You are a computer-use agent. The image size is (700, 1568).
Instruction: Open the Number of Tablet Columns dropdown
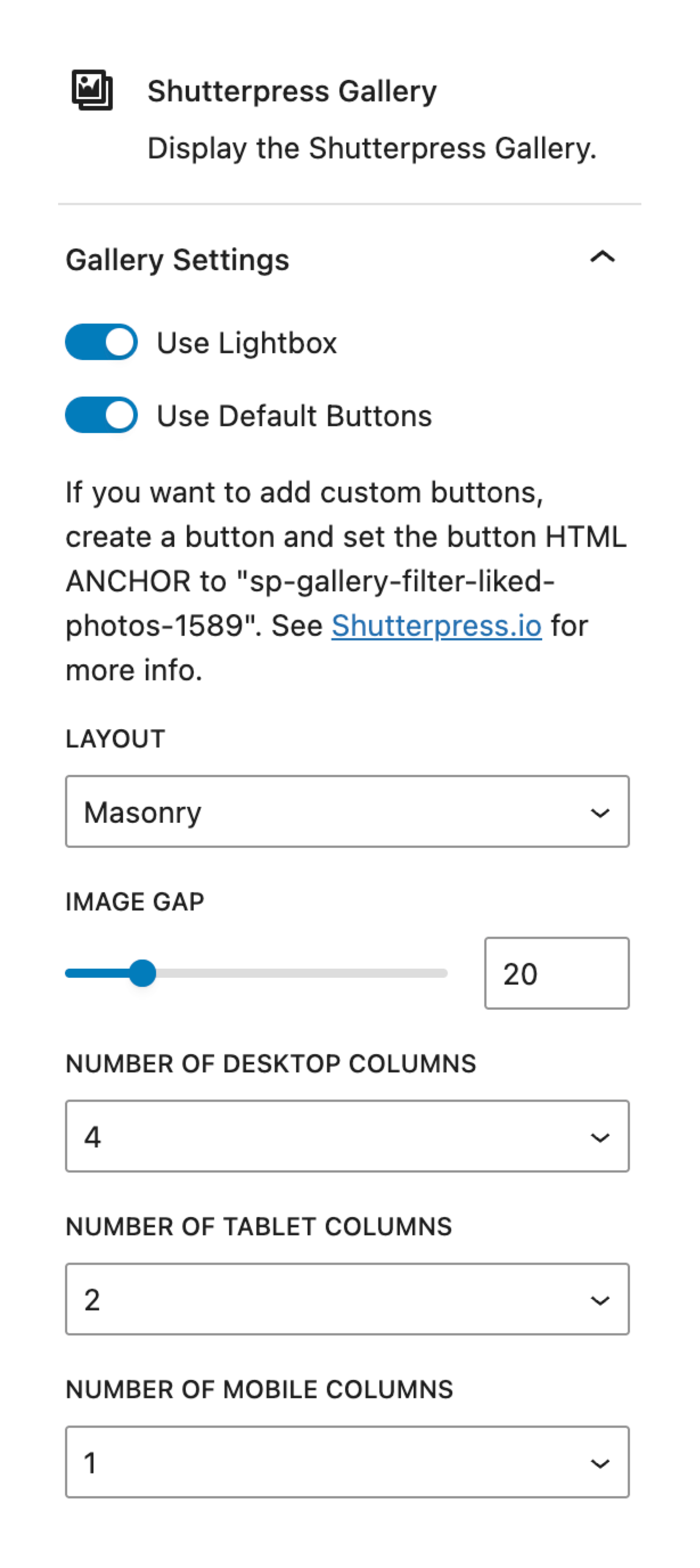click(x=346, y=1299)
